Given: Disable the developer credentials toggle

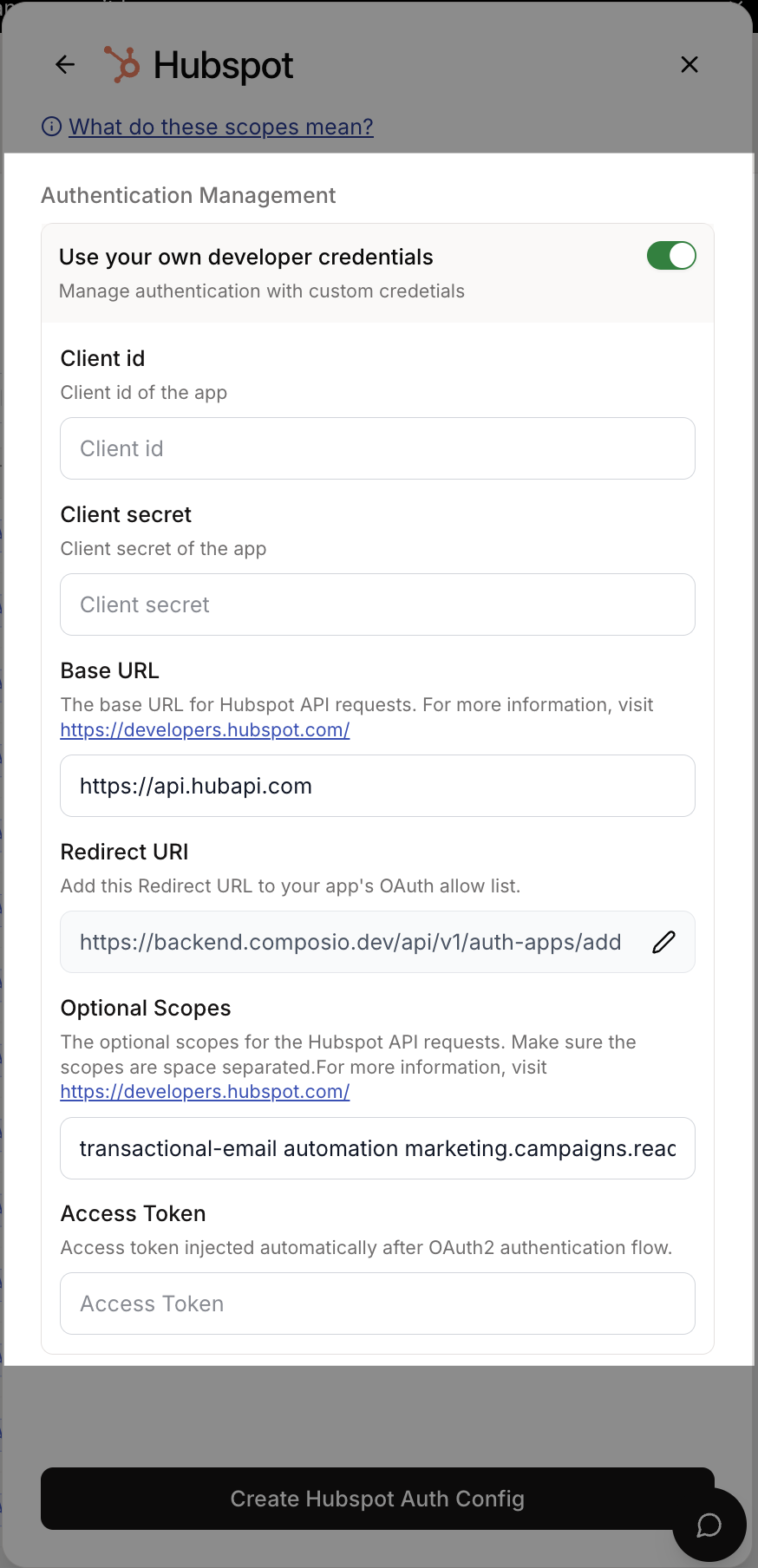Looking at the screenshot, I should pos(671,256).
